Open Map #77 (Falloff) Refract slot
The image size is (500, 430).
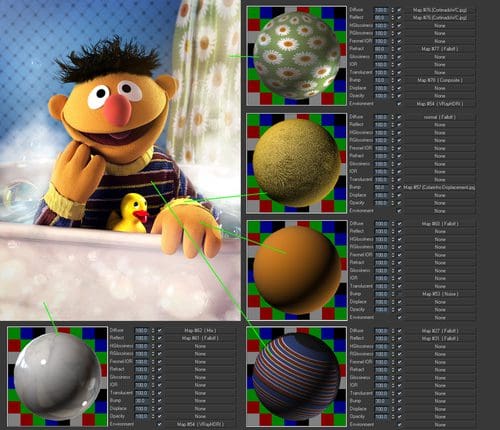(440, 49)
